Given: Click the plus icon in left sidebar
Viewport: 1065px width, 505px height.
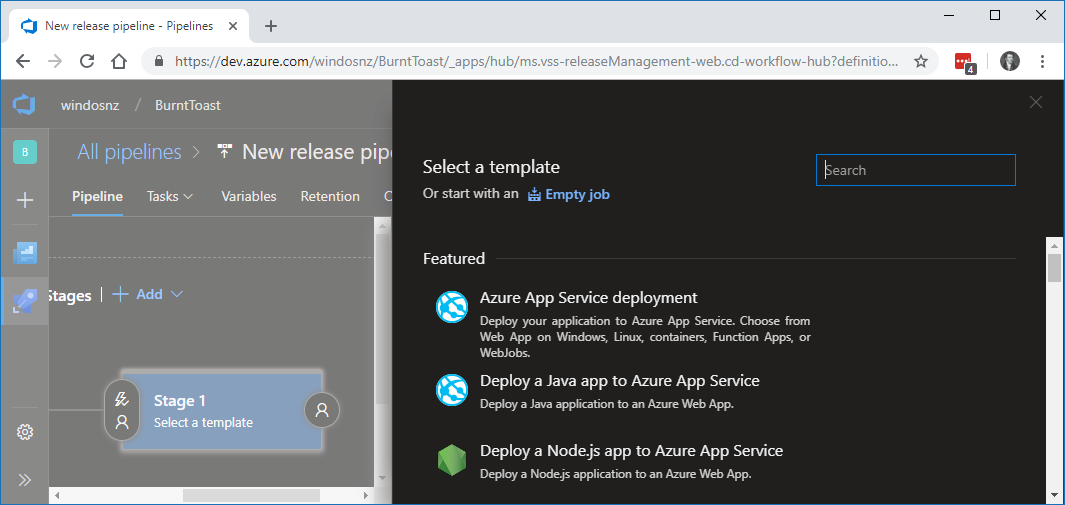Looking at the screenshot, I should 24,200.
